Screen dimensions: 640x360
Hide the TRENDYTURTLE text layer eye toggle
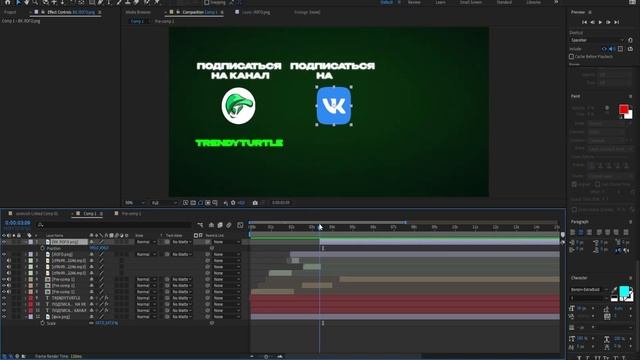[4, 298]
